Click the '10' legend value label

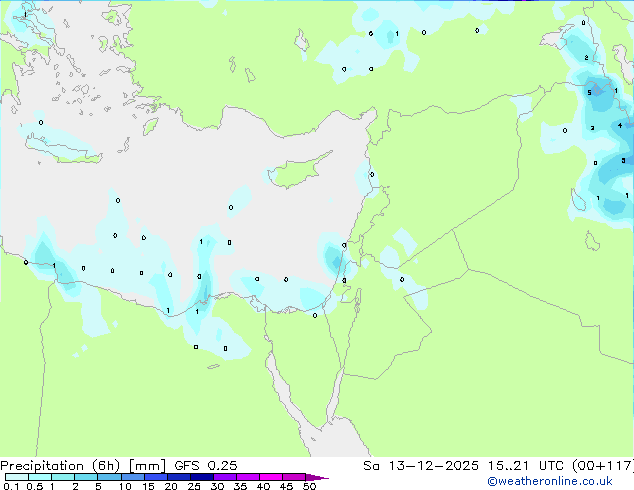click(125, 486)
